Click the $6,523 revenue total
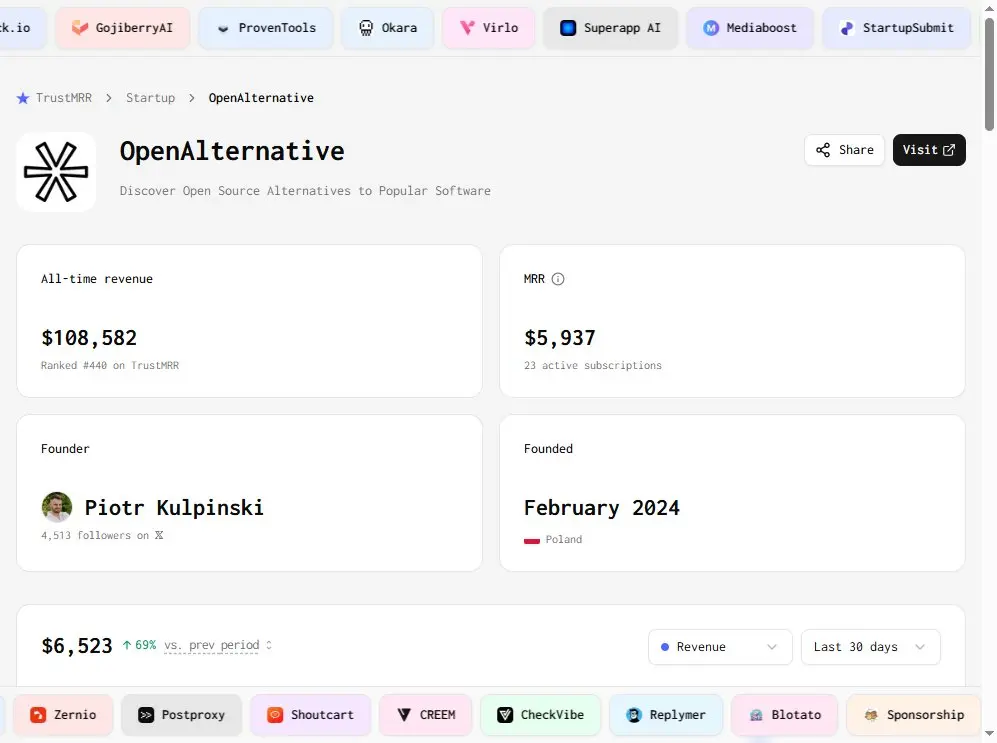 77,646
